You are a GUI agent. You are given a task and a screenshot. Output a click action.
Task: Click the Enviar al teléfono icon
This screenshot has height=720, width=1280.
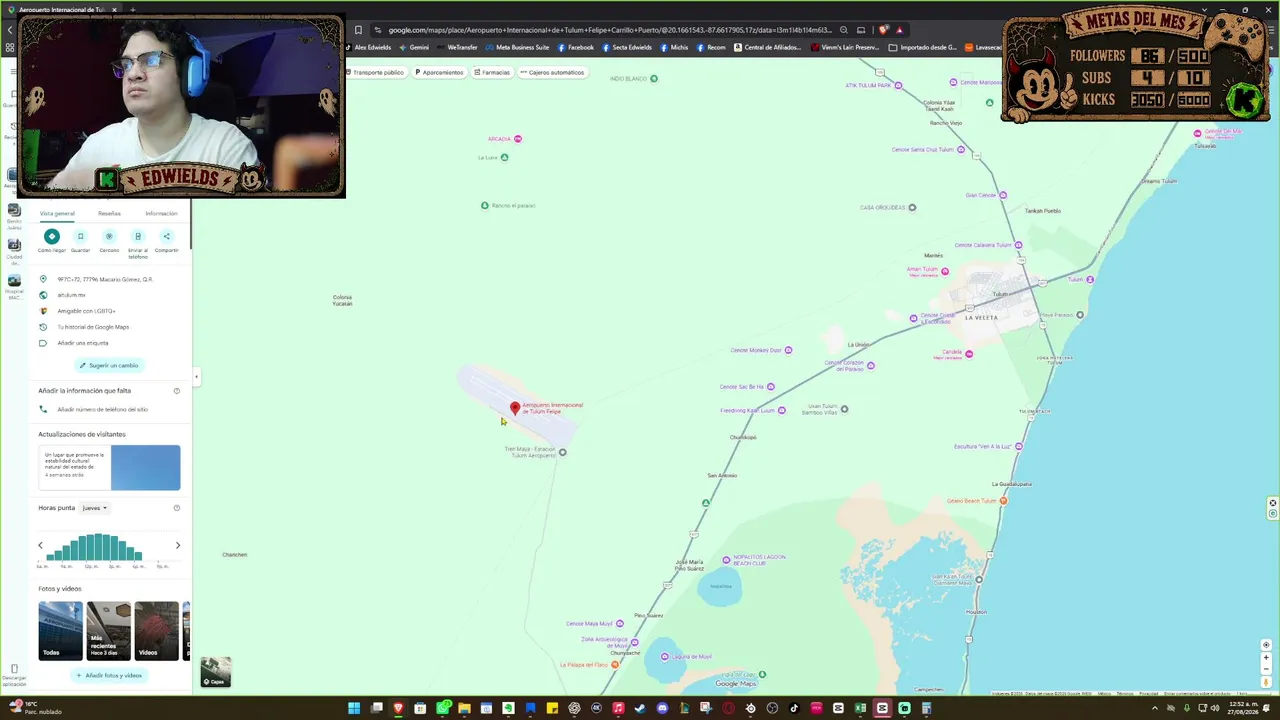point(138,237)
